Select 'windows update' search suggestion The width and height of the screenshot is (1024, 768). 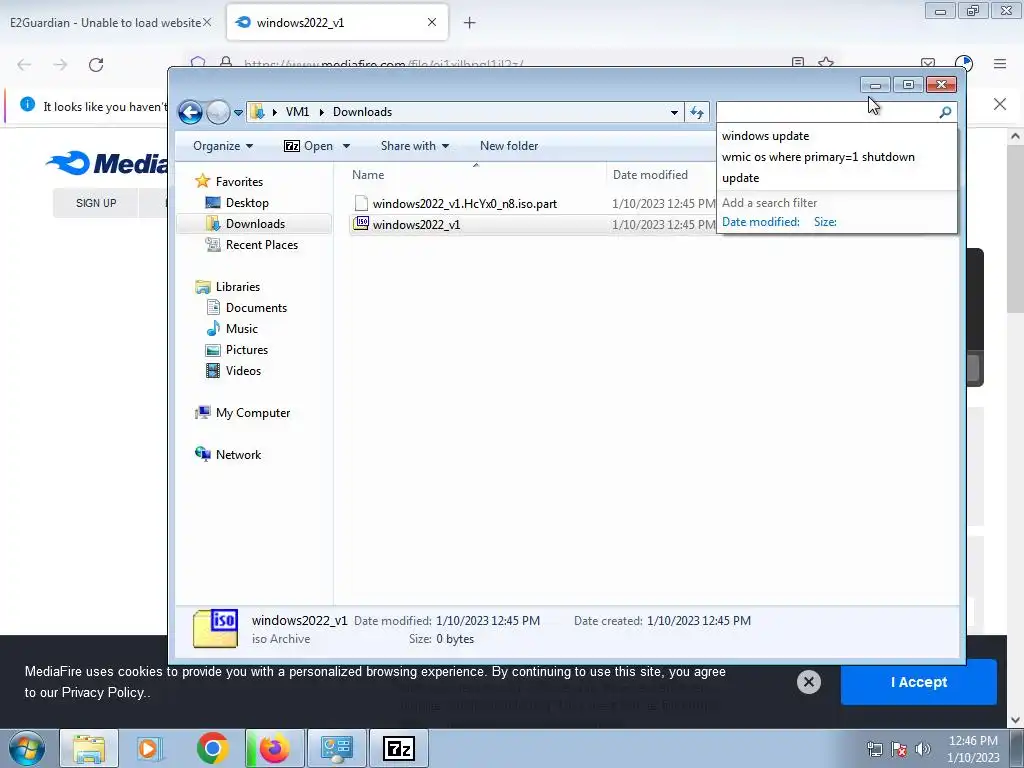pos(765,136)
